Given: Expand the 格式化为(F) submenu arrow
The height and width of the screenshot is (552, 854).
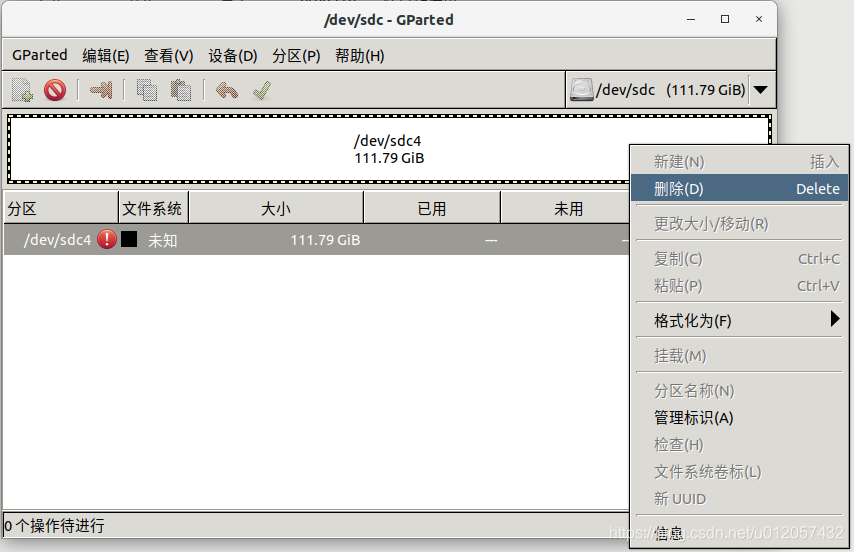Looking at the screenshot, I should (835, 318).
